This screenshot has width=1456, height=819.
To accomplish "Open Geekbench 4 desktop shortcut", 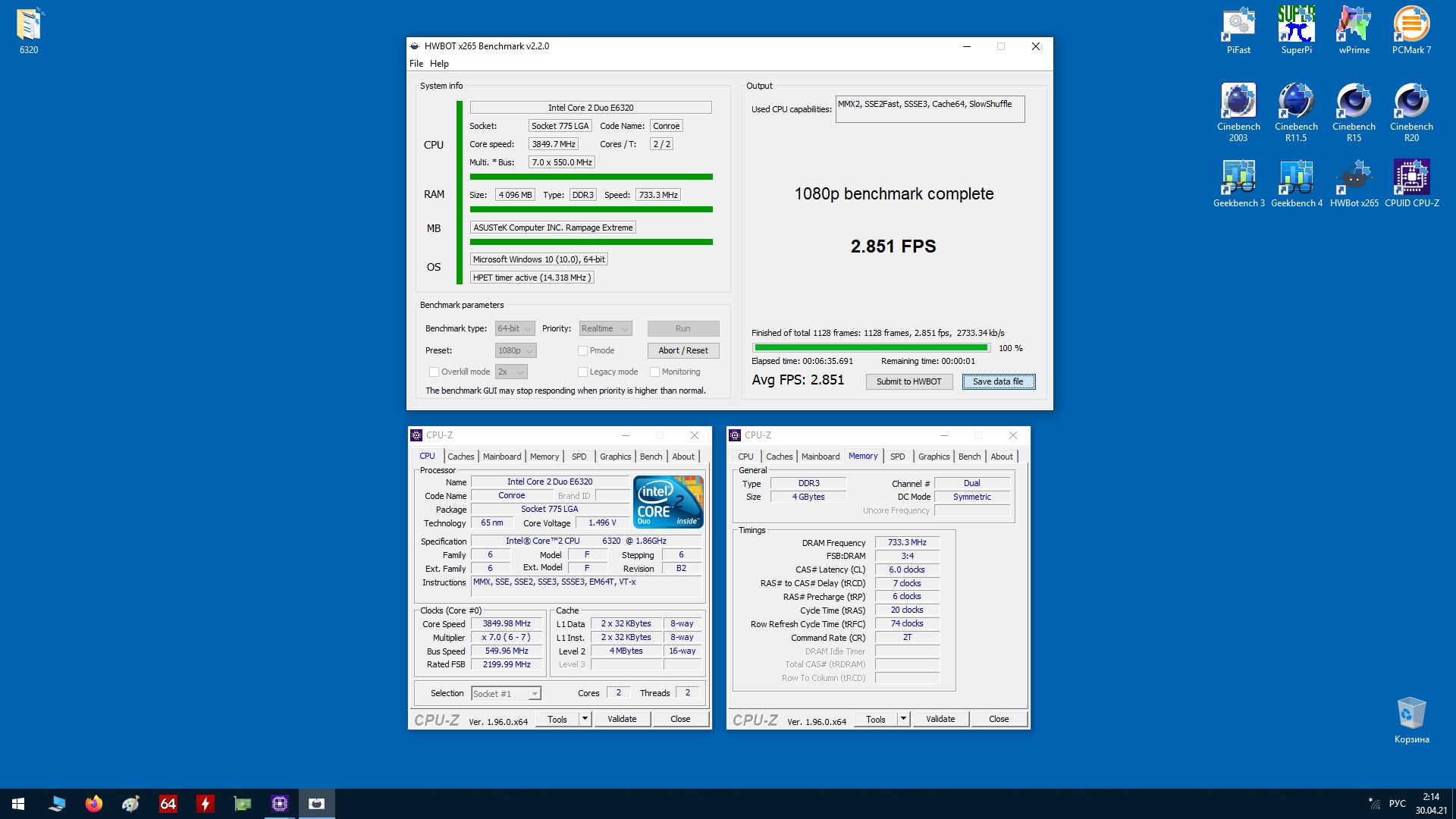I will point(1296,184).
